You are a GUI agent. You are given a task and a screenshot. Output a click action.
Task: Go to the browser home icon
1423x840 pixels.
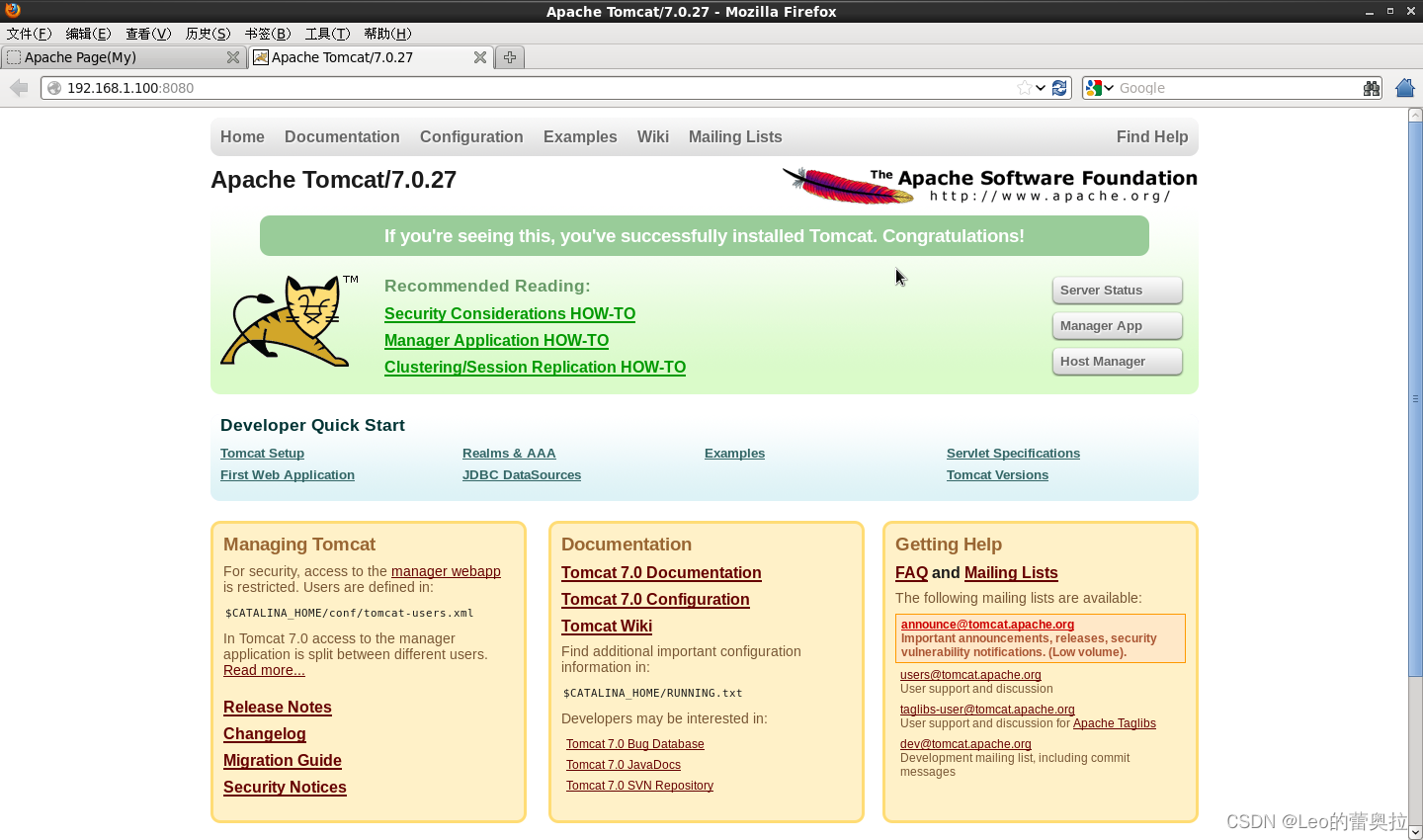coord(1405,88)
